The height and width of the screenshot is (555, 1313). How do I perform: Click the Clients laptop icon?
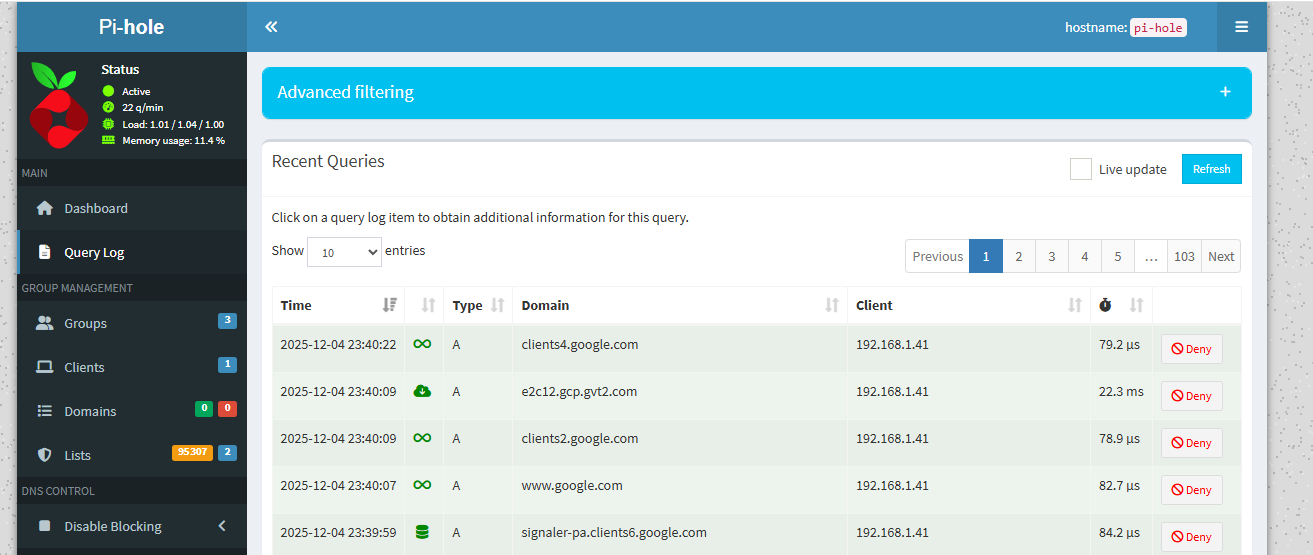tap(44, 367)
